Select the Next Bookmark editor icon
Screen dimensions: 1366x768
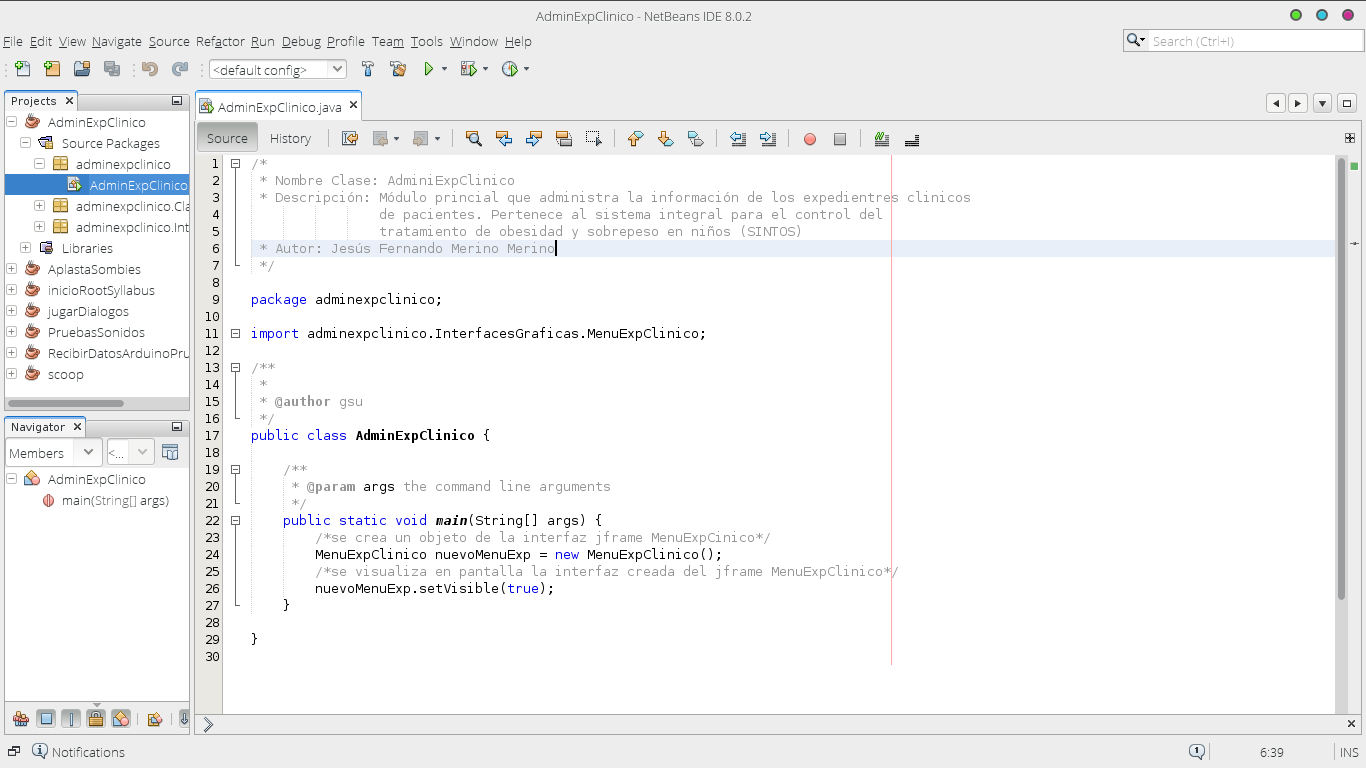665,139
